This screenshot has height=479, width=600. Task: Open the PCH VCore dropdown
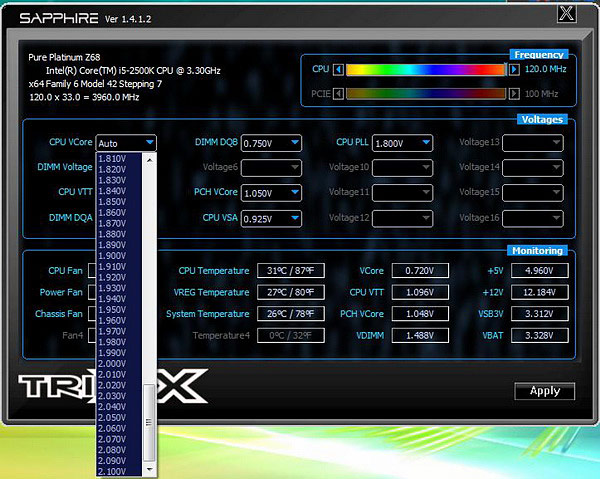tap(271, 193)
